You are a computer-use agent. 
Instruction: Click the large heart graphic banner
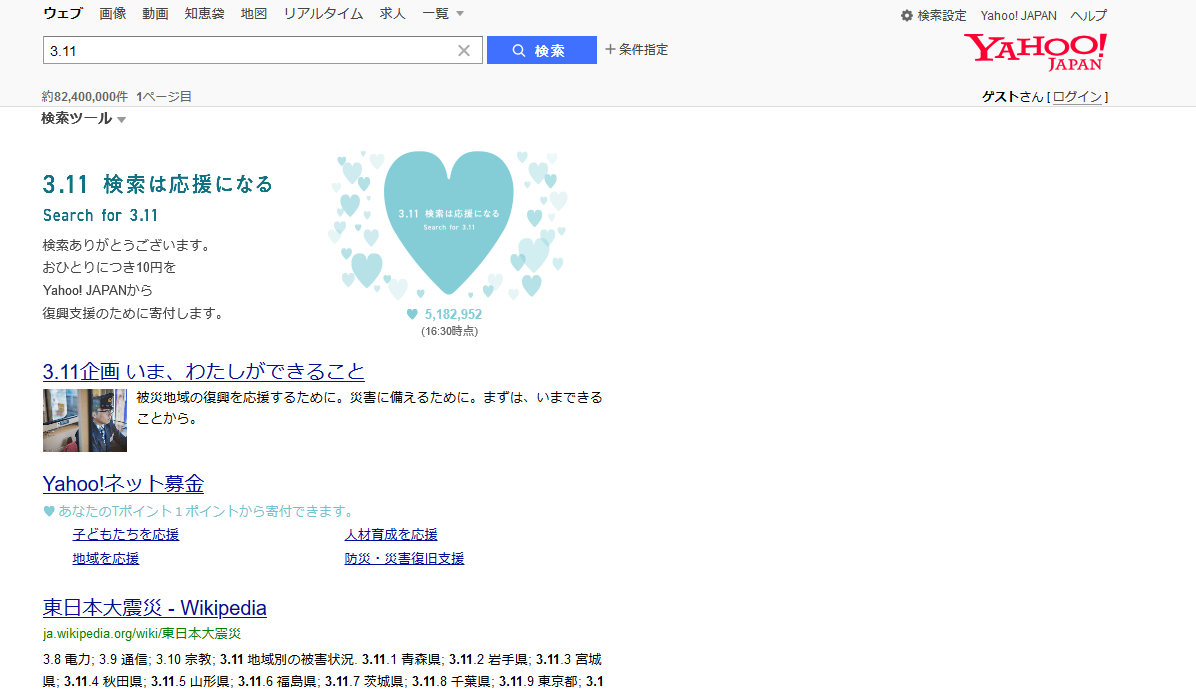449,222
